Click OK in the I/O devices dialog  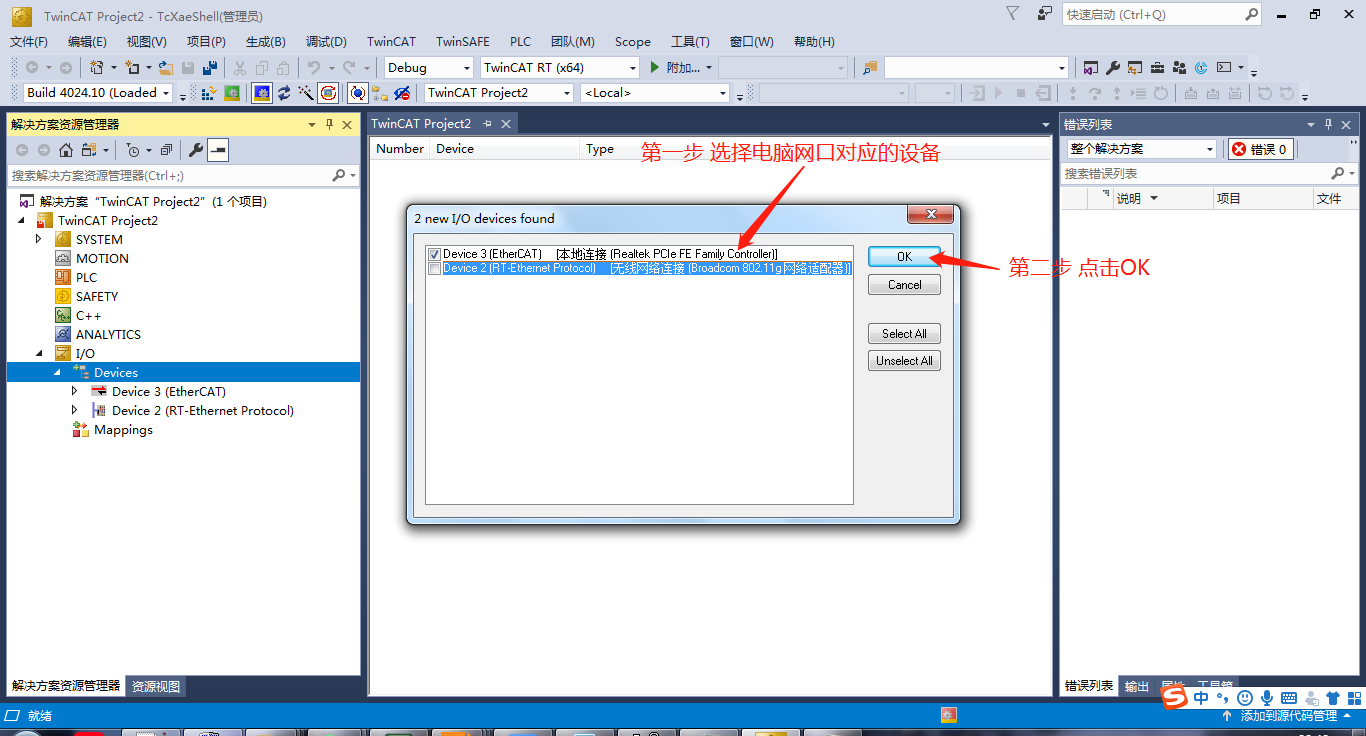point(904,256)
